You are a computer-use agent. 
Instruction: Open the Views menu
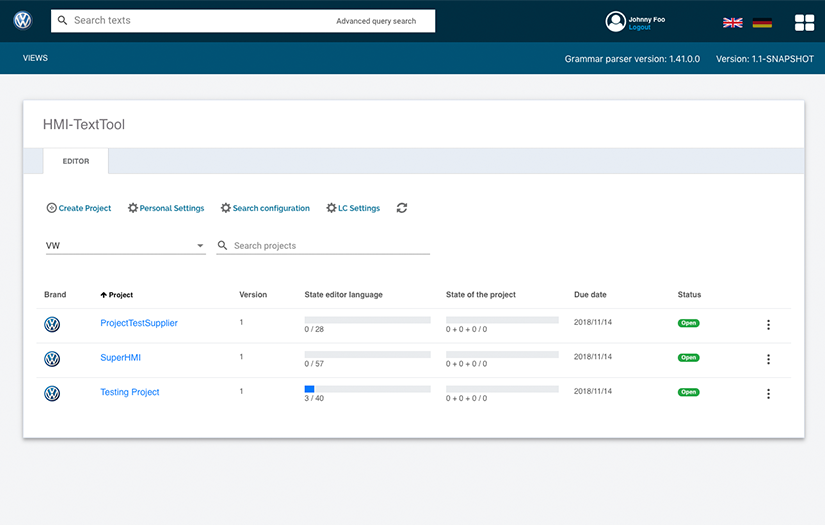(x=35, y=58)
